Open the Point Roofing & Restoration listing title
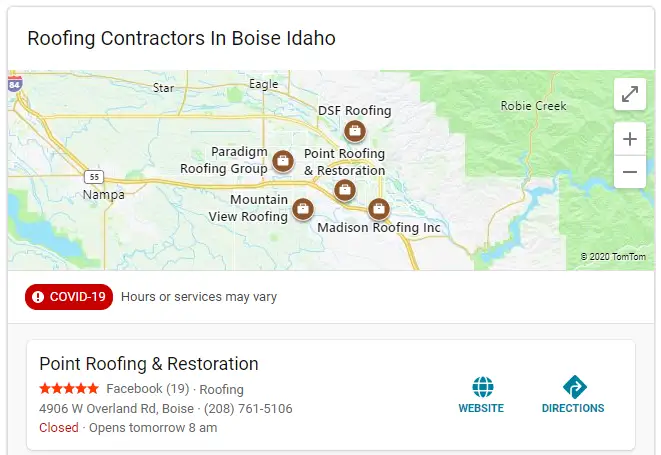 [x=149, y=364]
